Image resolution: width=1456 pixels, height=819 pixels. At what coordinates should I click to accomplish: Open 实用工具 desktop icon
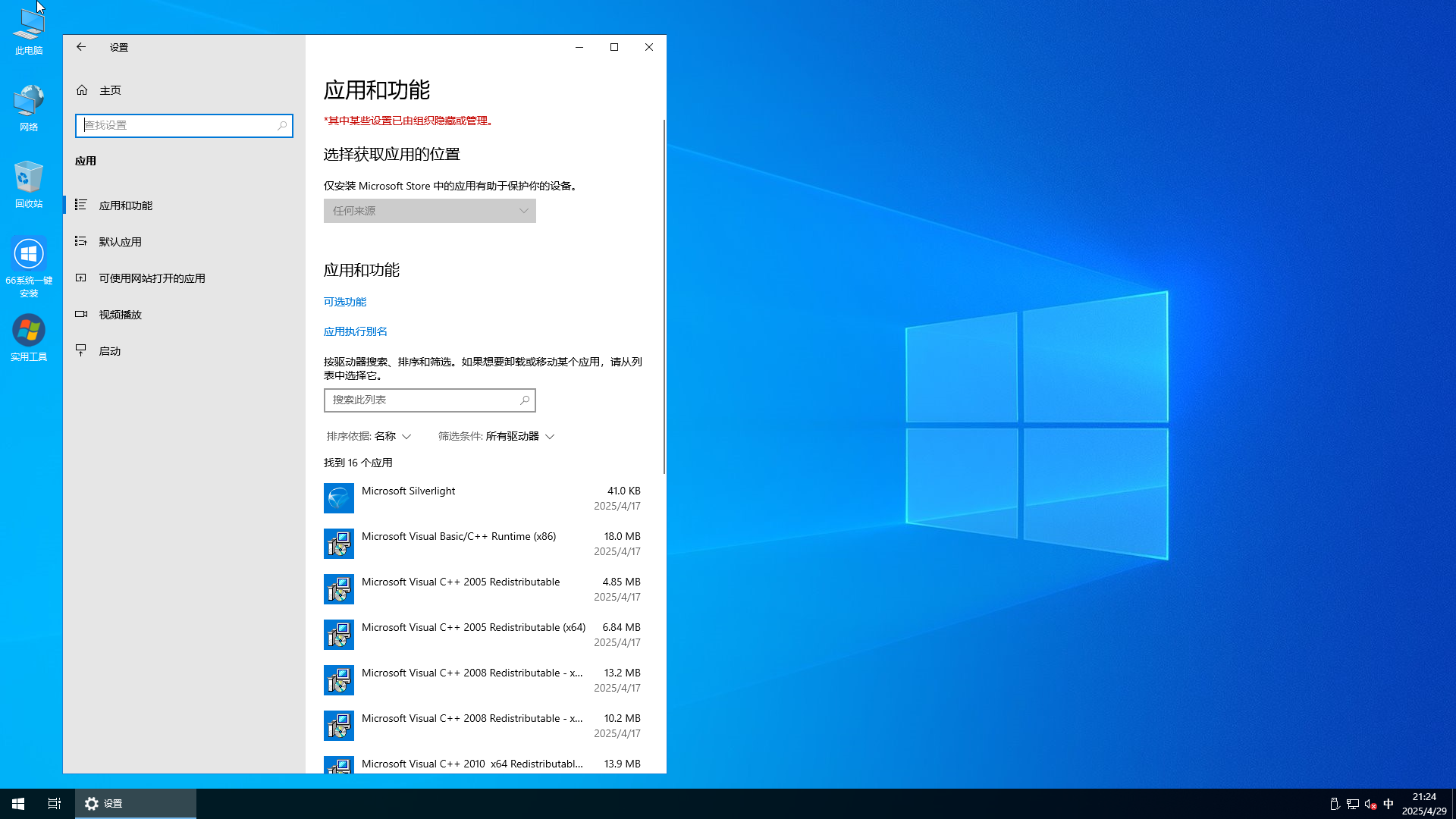click(29, 338)
